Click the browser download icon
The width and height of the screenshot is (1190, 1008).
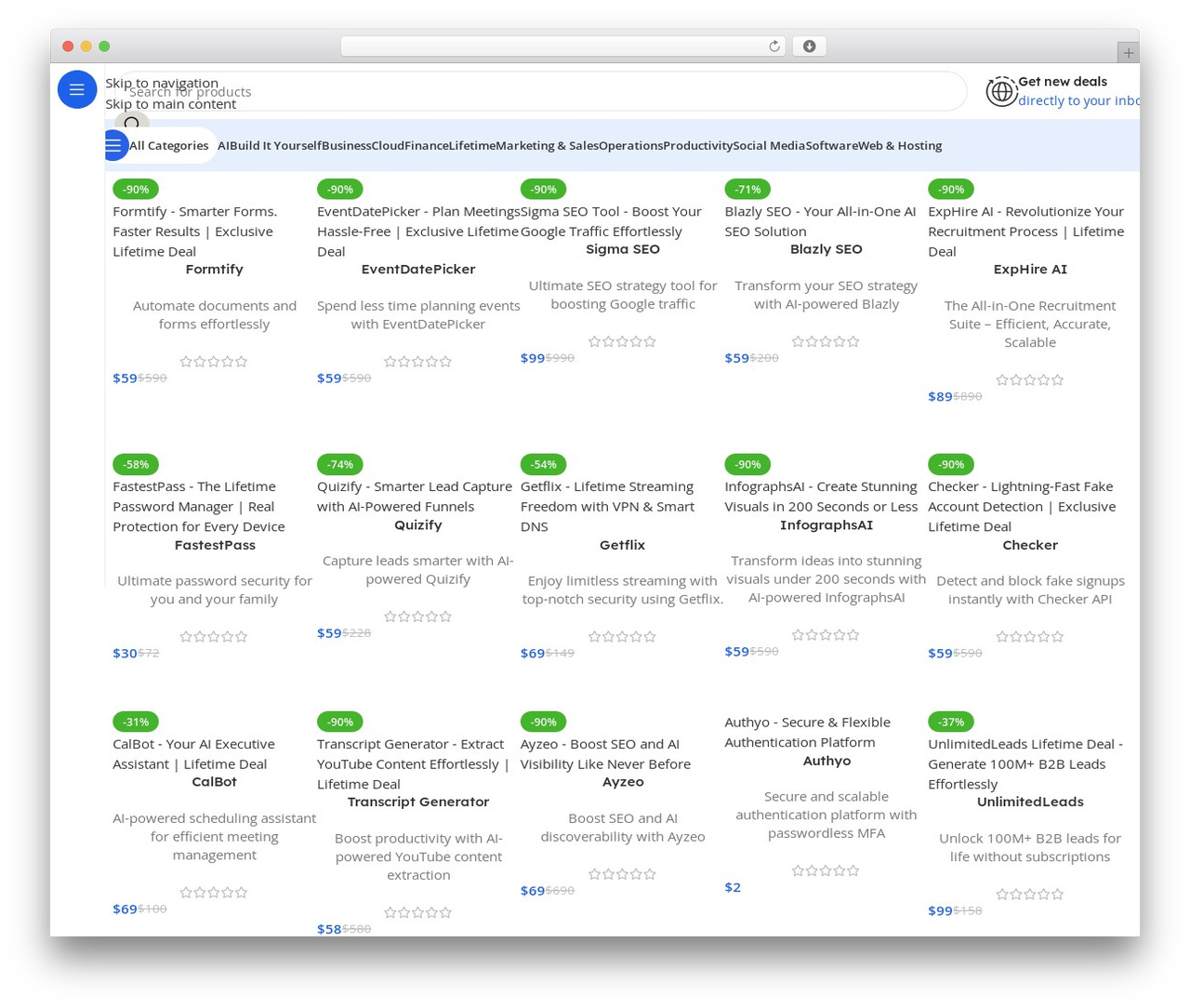click(x=809, y=46)
